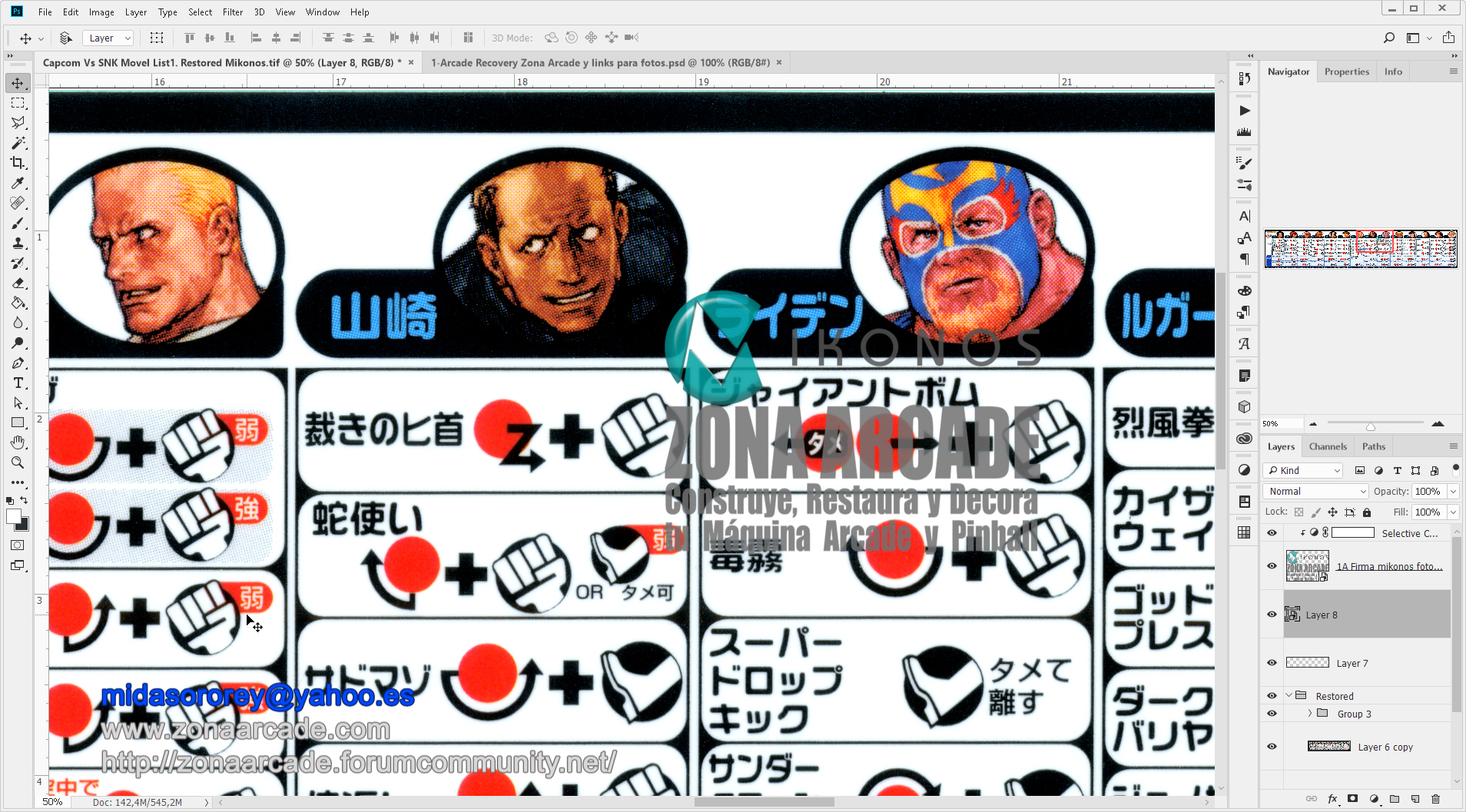1466x812 pixels.
Task: Switch to the Channels tab
Action: (x=1328, y=446)
